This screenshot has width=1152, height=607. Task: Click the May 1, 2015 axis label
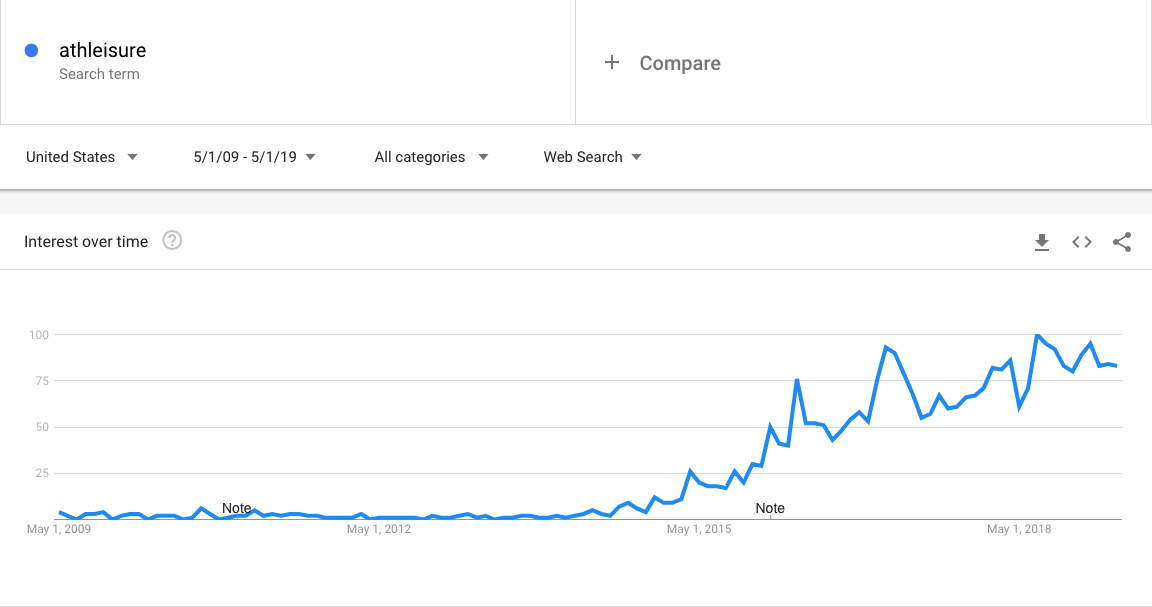(699, 529)
